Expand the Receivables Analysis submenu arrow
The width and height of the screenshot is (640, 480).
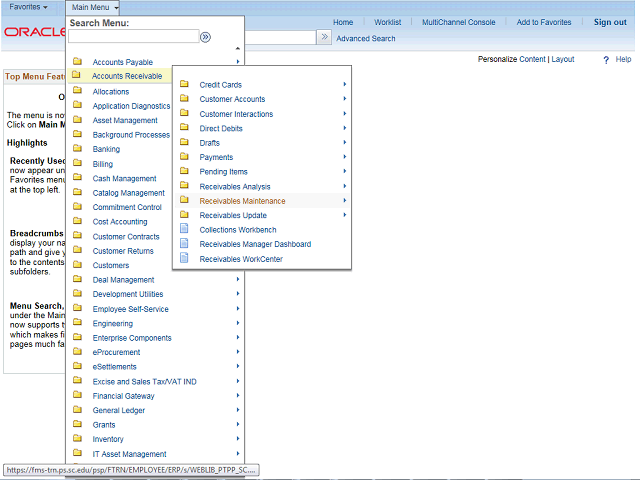[x=344, y=186]
